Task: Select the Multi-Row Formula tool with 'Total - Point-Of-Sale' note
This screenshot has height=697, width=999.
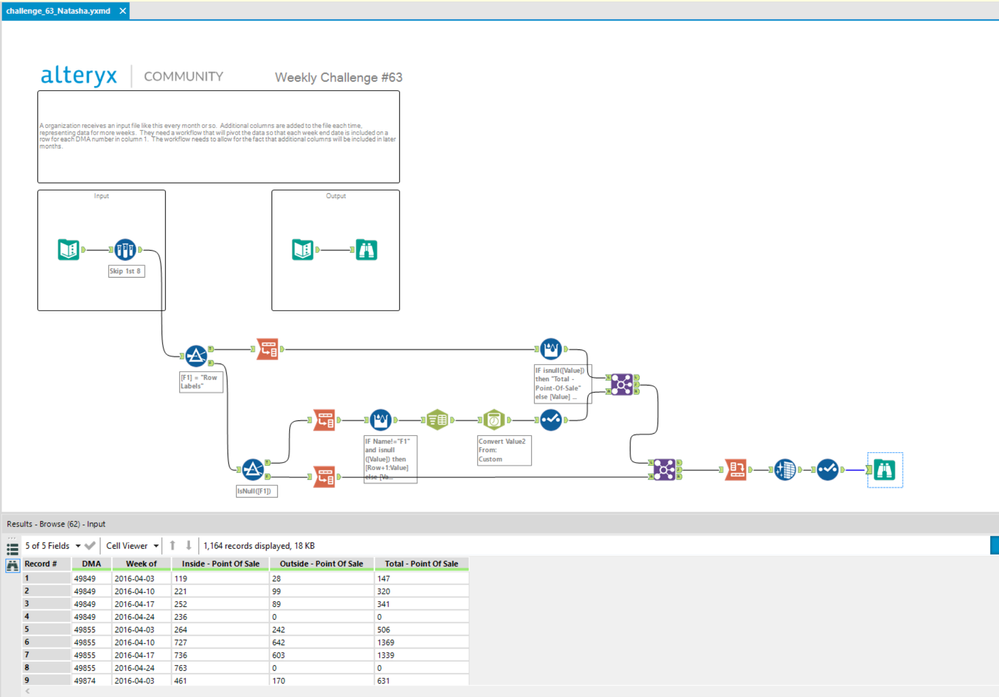Action: click(550, 348)
